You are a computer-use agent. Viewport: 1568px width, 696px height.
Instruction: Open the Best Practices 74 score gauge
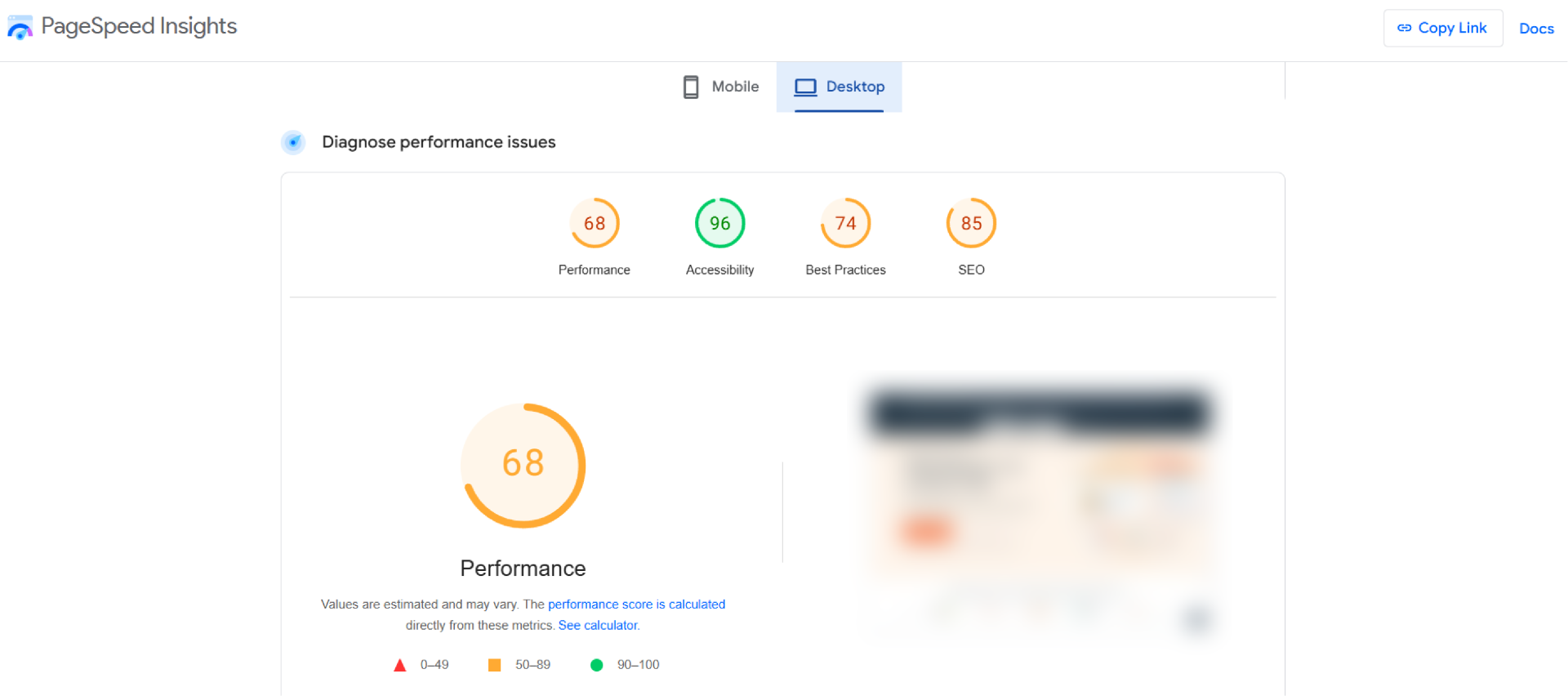[x=845, y=223]
